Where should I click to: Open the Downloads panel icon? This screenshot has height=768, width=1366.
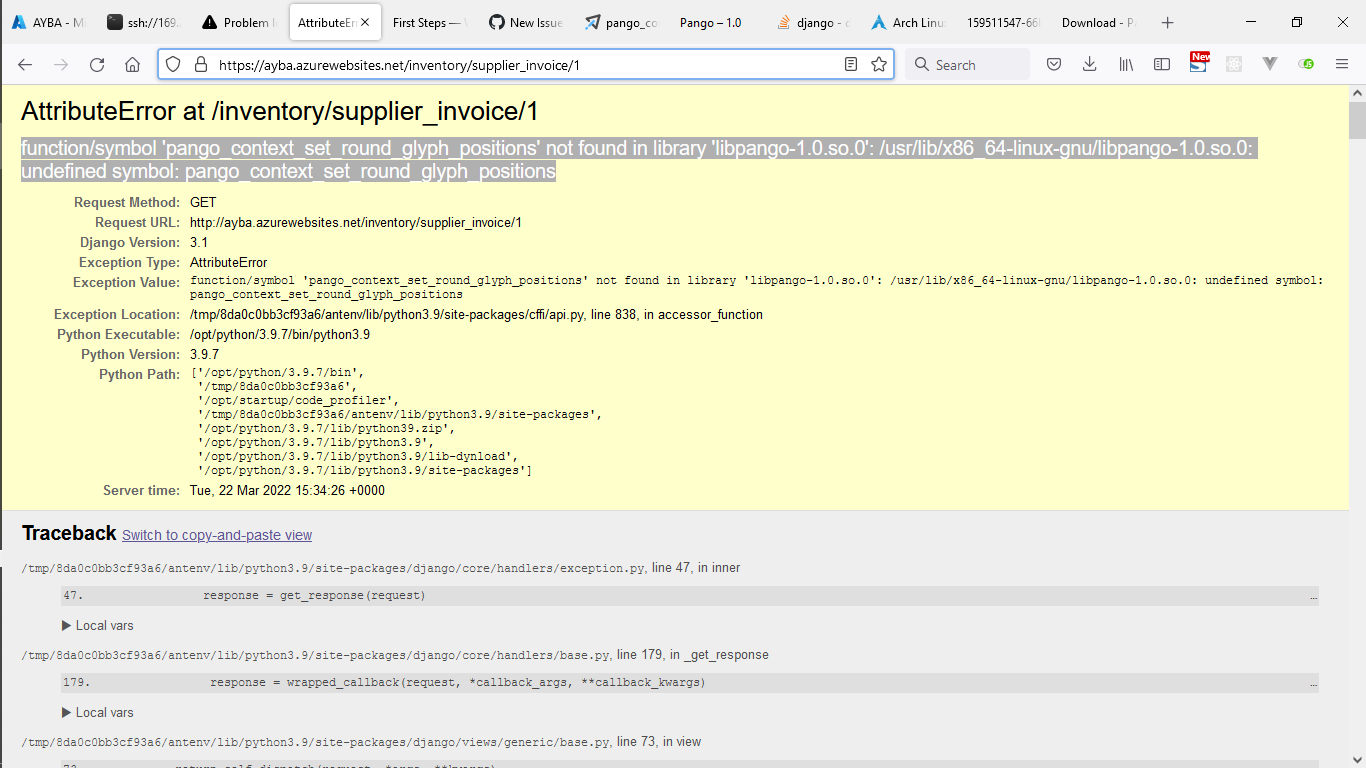[1089, 63]
